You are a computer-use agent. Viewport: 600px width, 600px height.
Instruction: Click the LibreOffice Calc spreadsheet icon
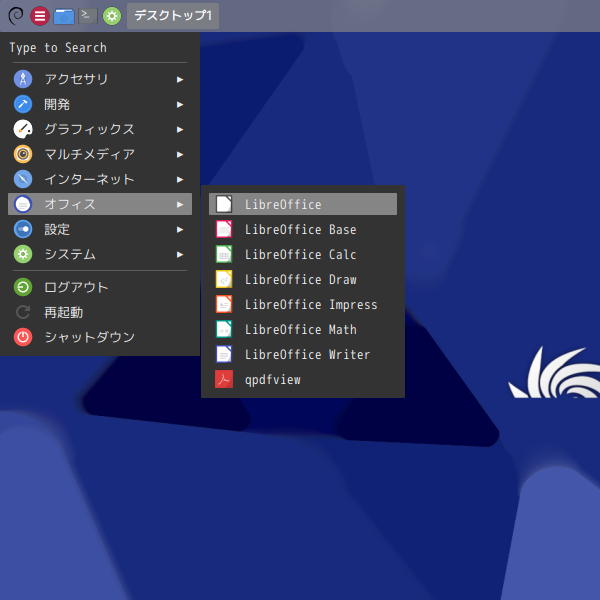point(224,254)
